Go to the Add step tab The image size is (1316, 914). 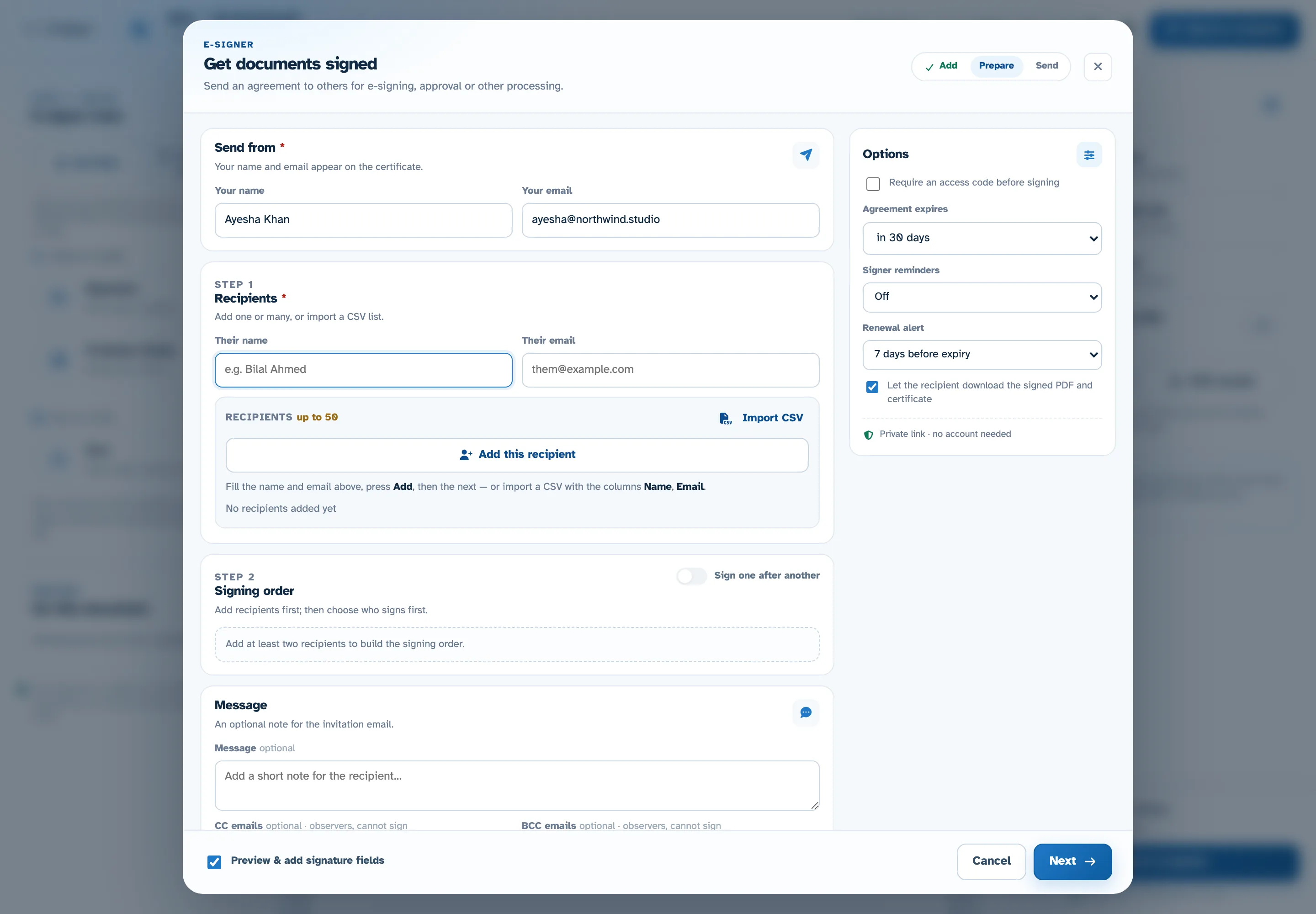(941, 66)
